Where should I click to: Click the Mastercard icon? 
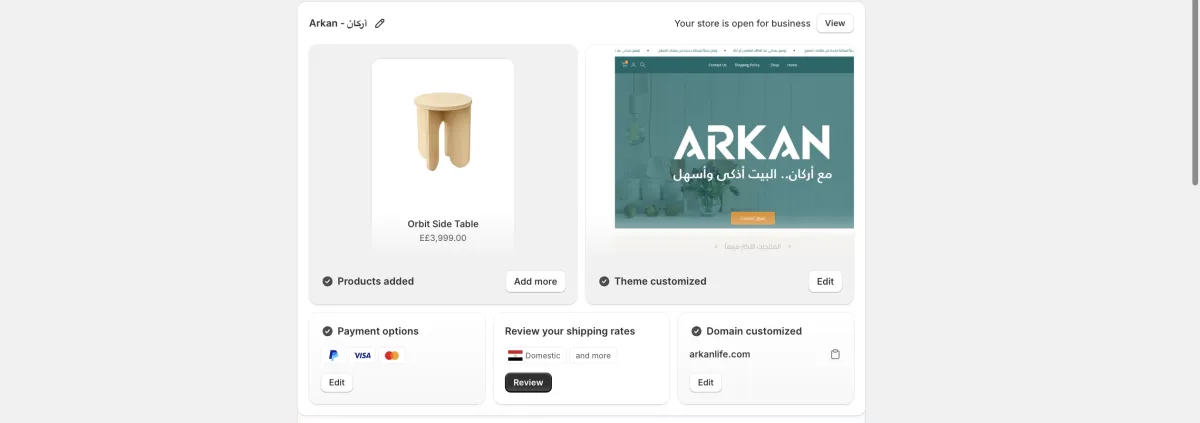click(391, 355)
